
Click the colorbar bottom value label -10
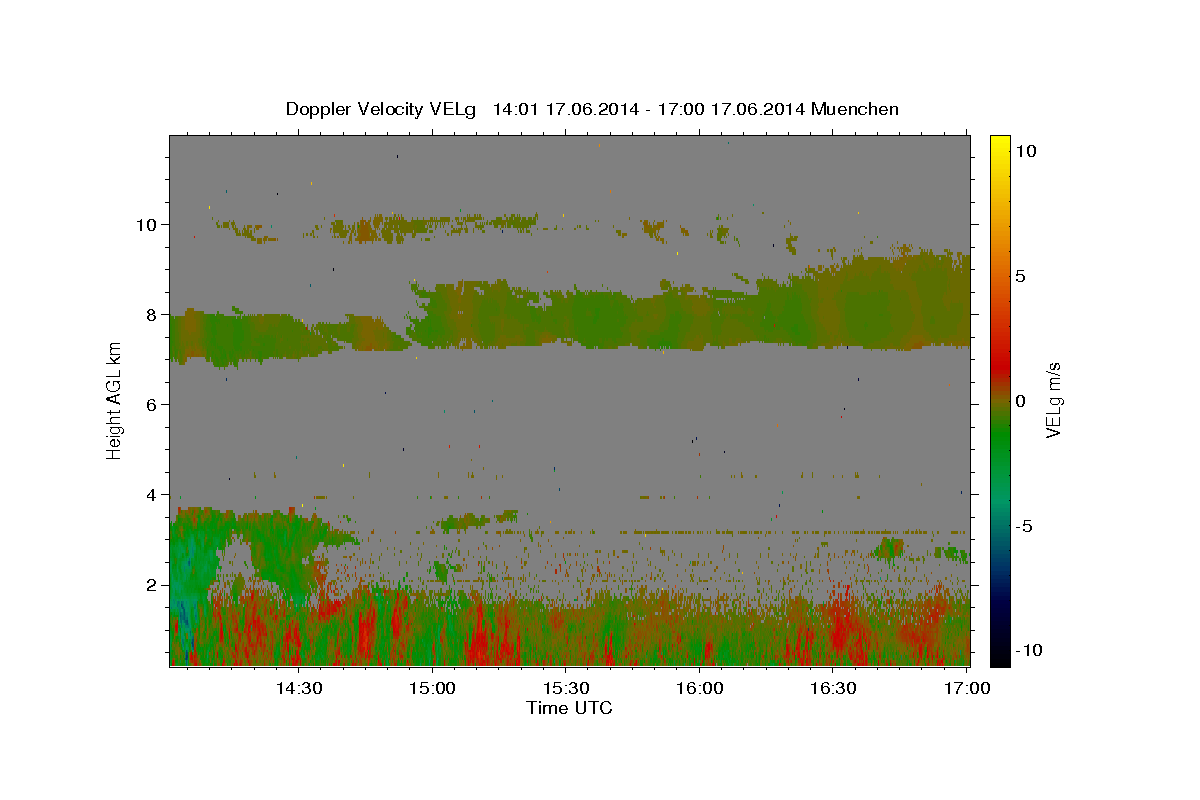1028,650
